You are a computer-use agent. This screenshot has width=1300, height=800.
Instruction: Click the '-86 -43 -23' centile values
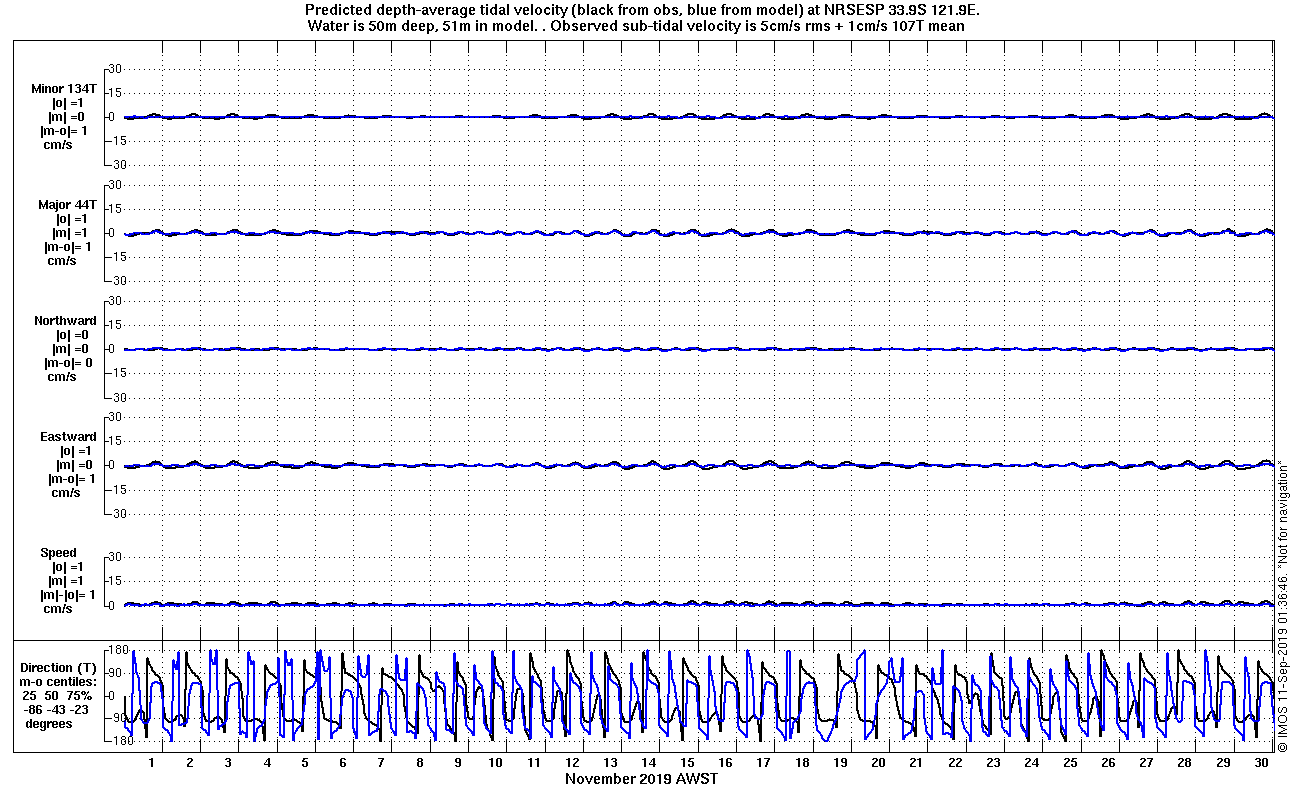58,709
